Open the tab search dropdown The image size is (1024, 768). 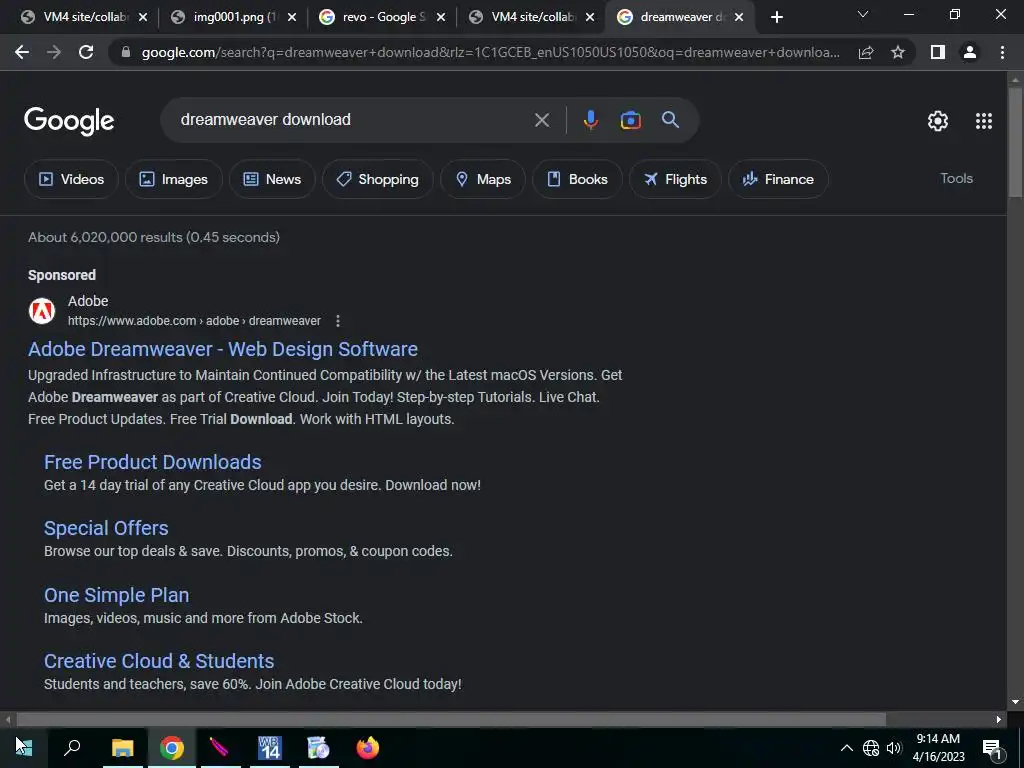click(863, 14)
